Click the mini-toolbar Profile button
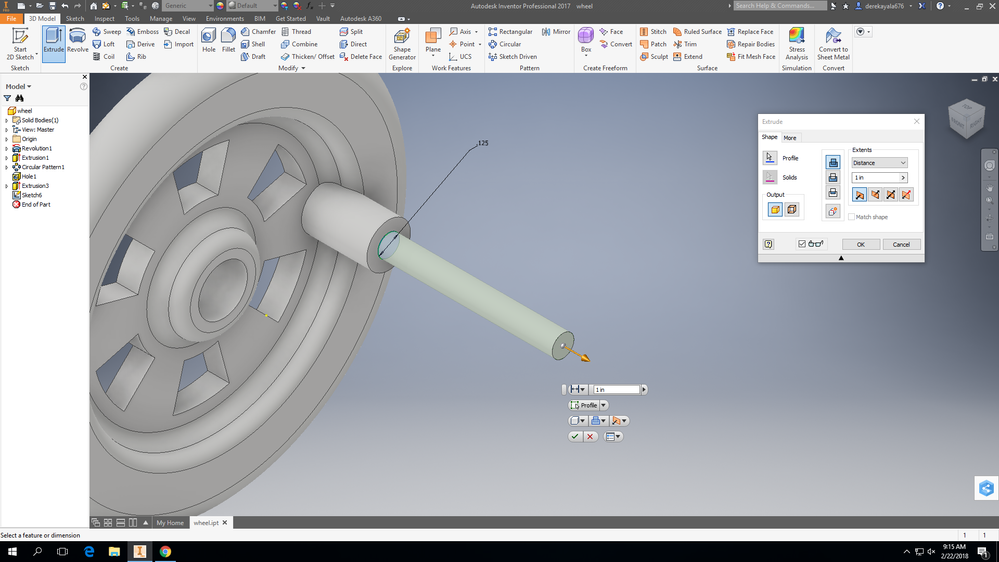999x562 pixels. [x=584, y=405]
